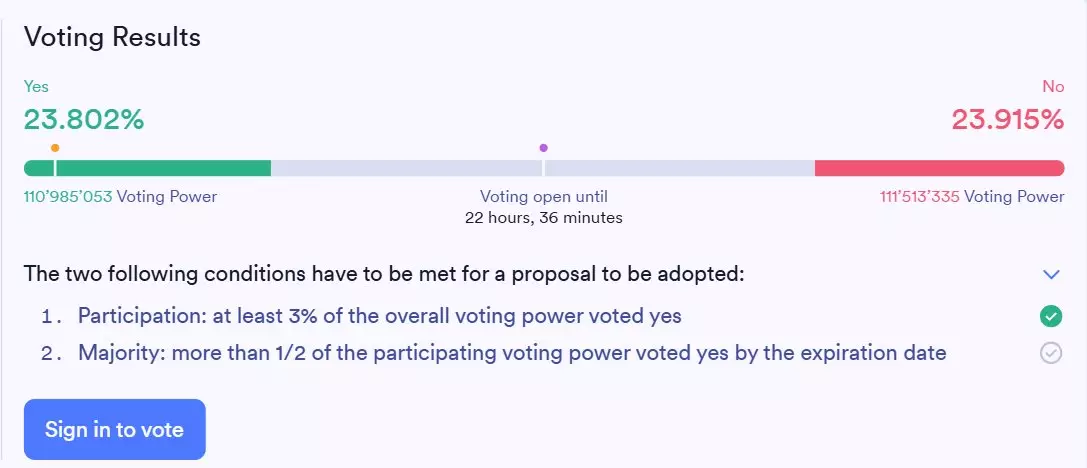
Task: Click the Majority condition text
Action: [512, 353]
